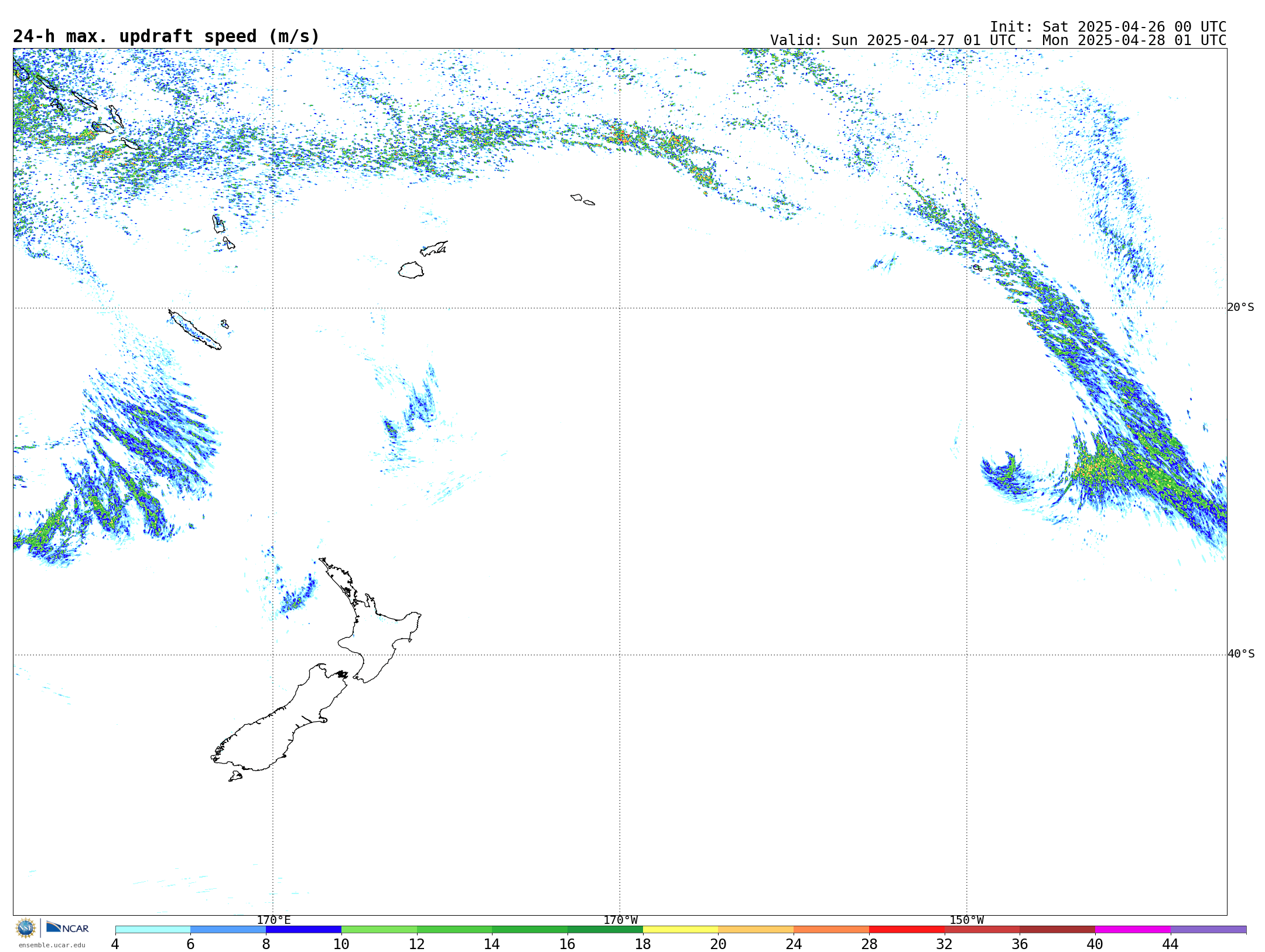Viewport: 1265px width, 952px height.
Task: Click the 170°W longitude label
Action: (x=620, y=920)
